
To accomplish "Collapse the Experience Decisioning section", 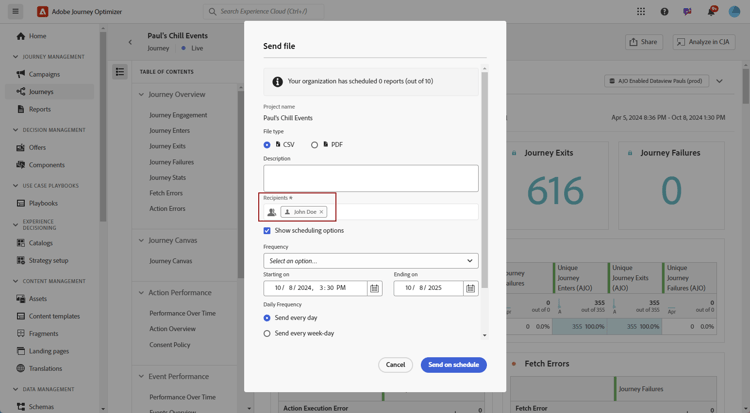I will (x=15, y=224).
